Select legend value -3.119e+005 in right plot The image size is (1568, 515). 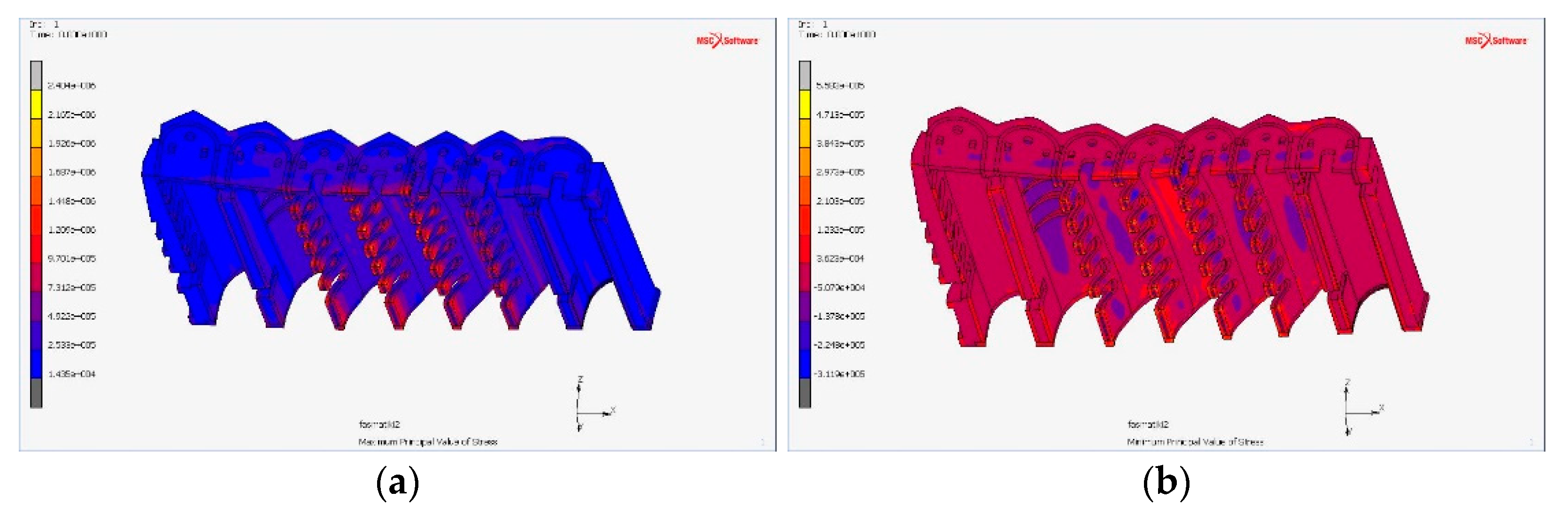(840, 374)
